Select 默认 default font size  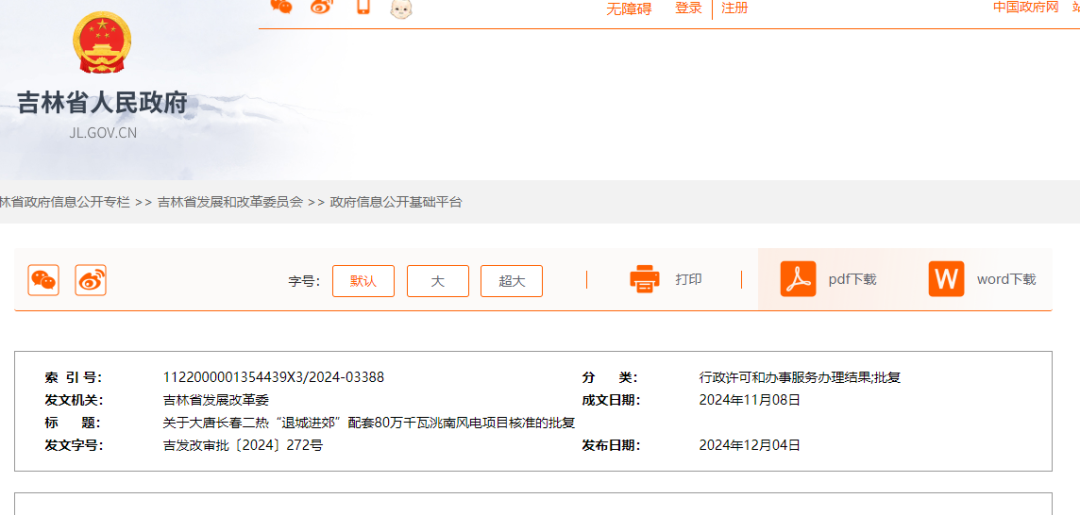(x=363, y=281)
